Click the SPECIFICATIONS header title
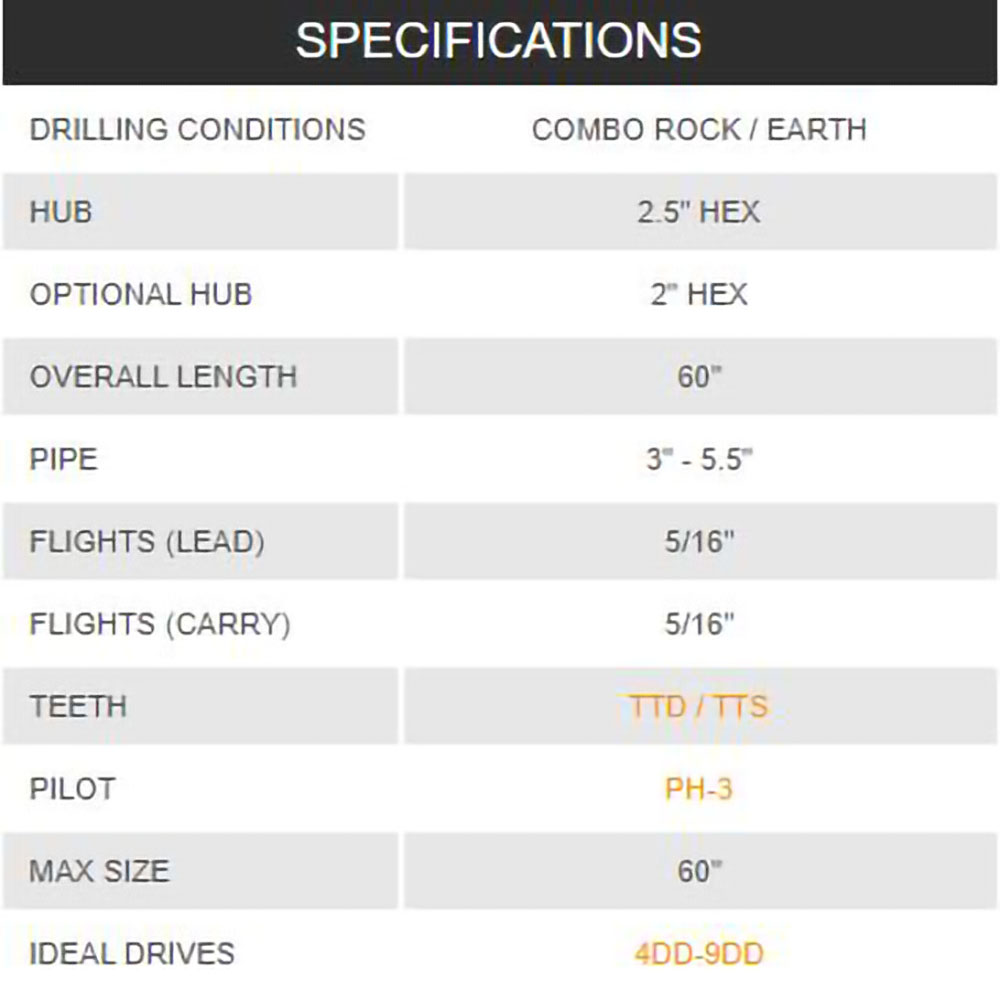Viewport: 1000px width, 1000px height. [498, 41]
